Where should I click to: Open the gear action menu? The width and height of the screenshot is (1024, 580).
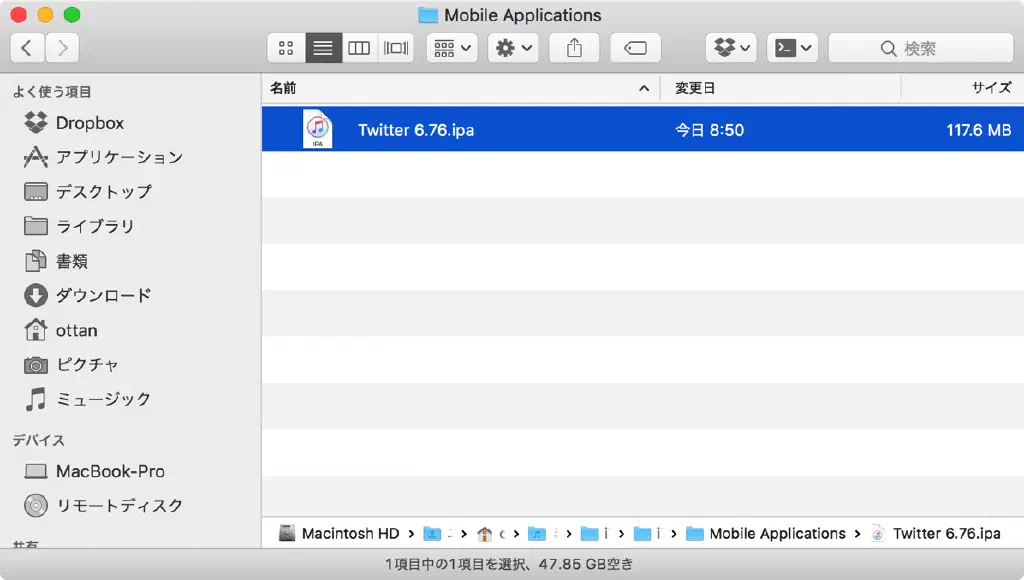point(513,48)
